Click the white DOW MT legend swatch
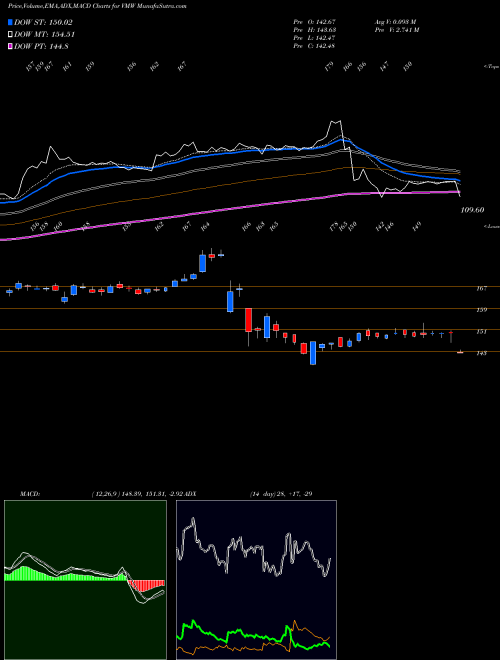Screen dimensions: 500x660 [11, 34]
